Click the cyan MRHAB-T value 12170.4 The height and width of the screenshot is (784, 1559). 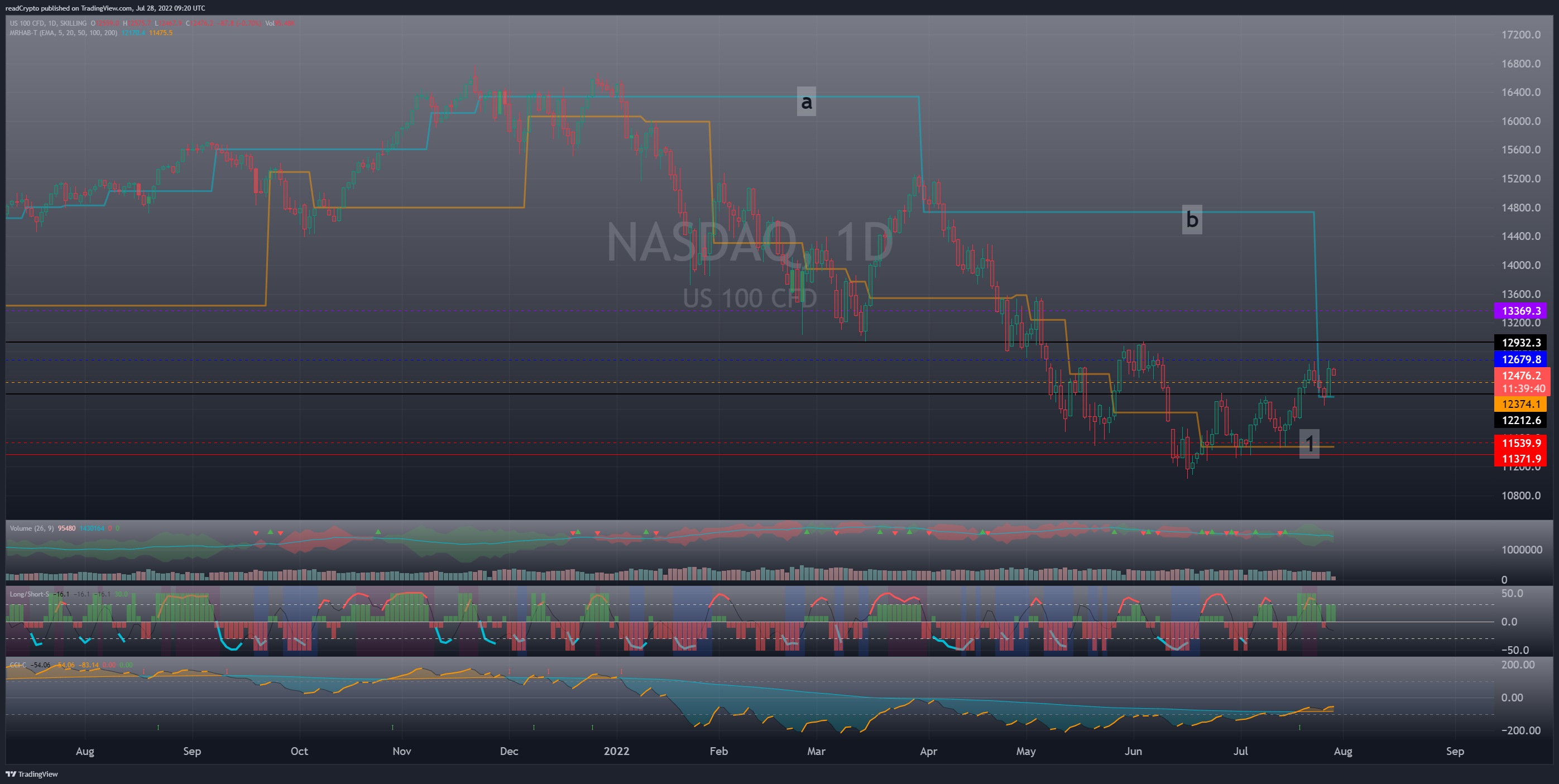(133, 33)
